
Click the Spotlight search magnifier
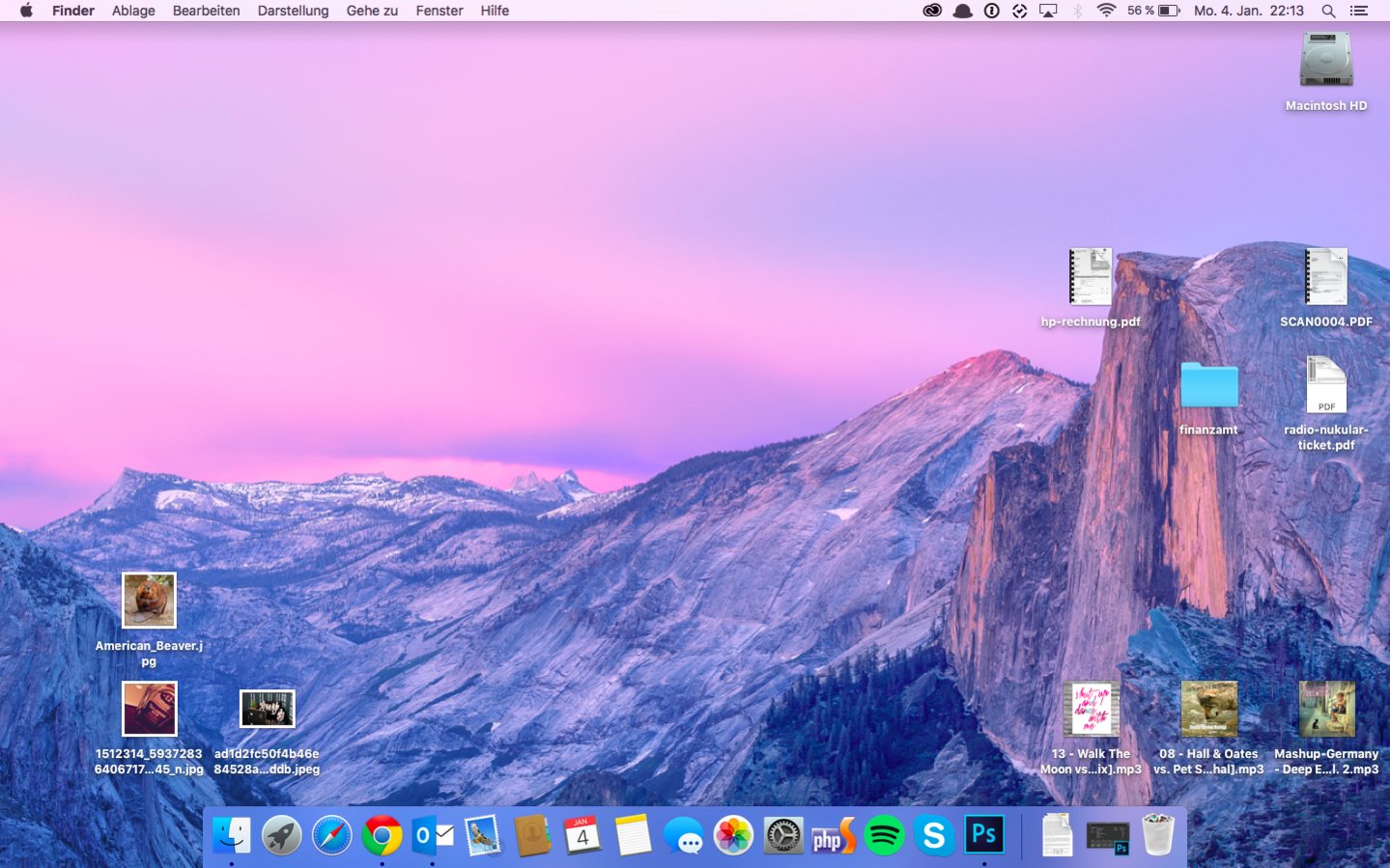(x=1328, y=11)
